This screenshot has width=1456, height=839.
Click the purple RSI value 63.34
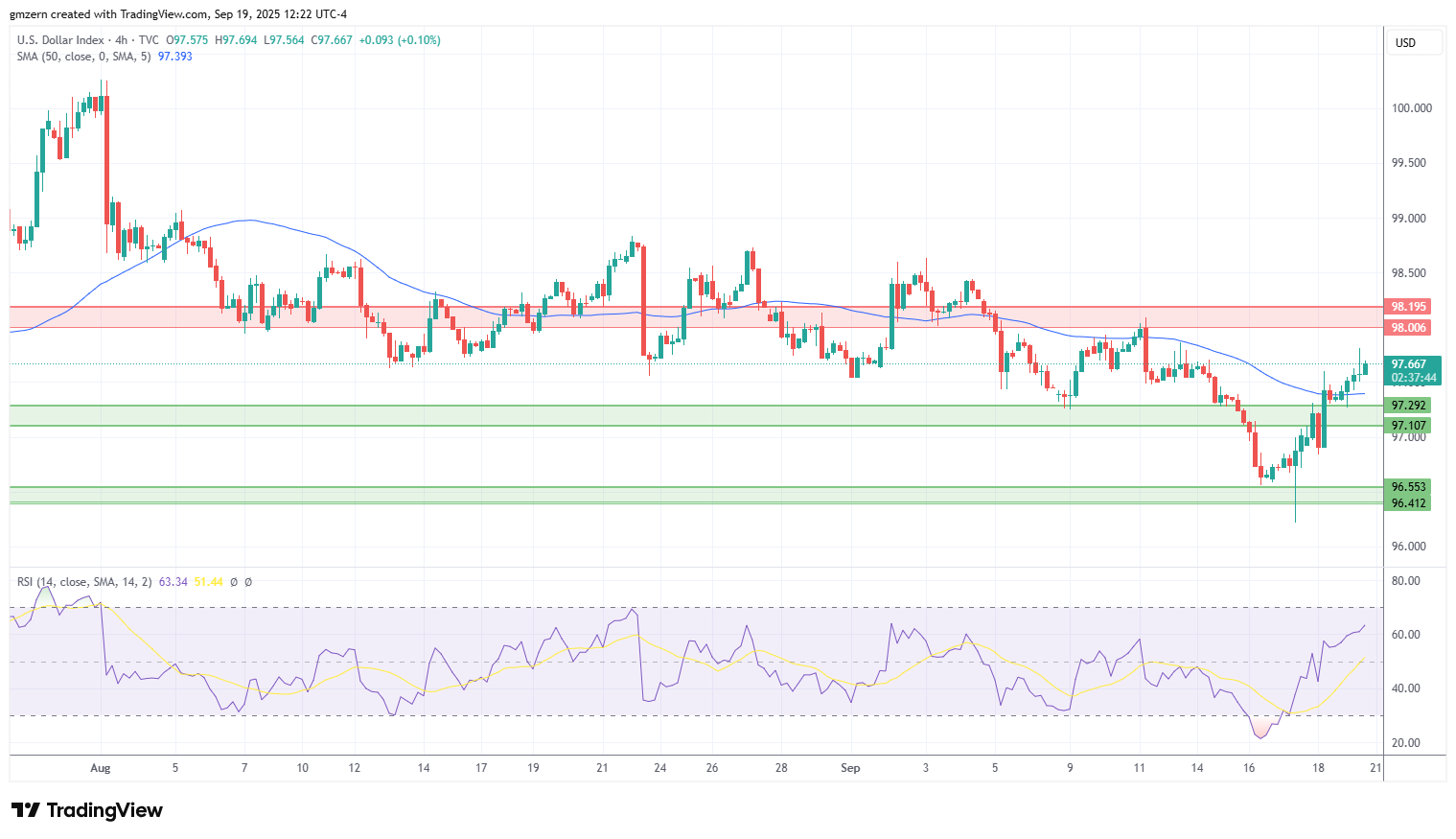(x=173, y=582)
